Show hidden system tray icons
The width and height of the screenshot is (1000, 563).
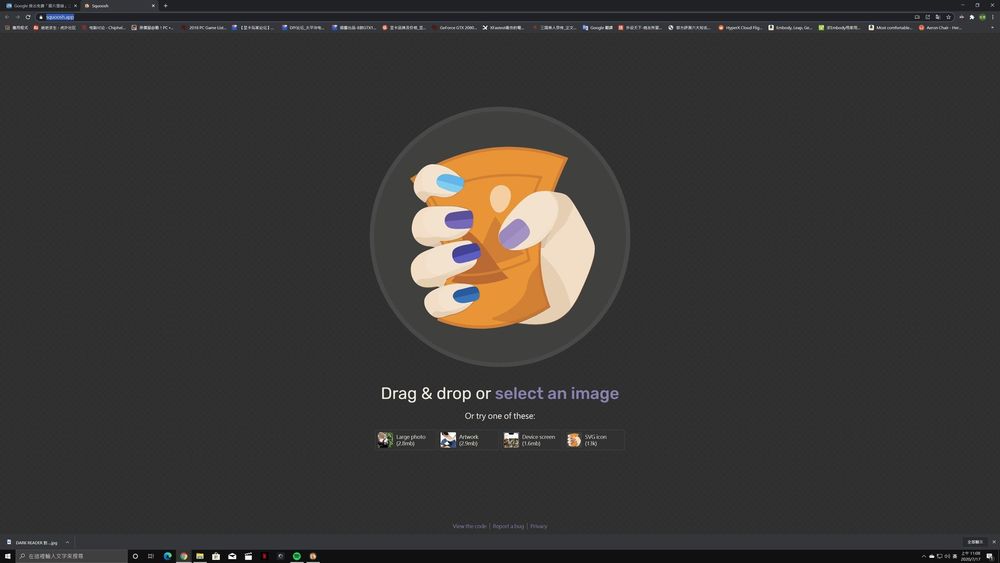(923, 556)
